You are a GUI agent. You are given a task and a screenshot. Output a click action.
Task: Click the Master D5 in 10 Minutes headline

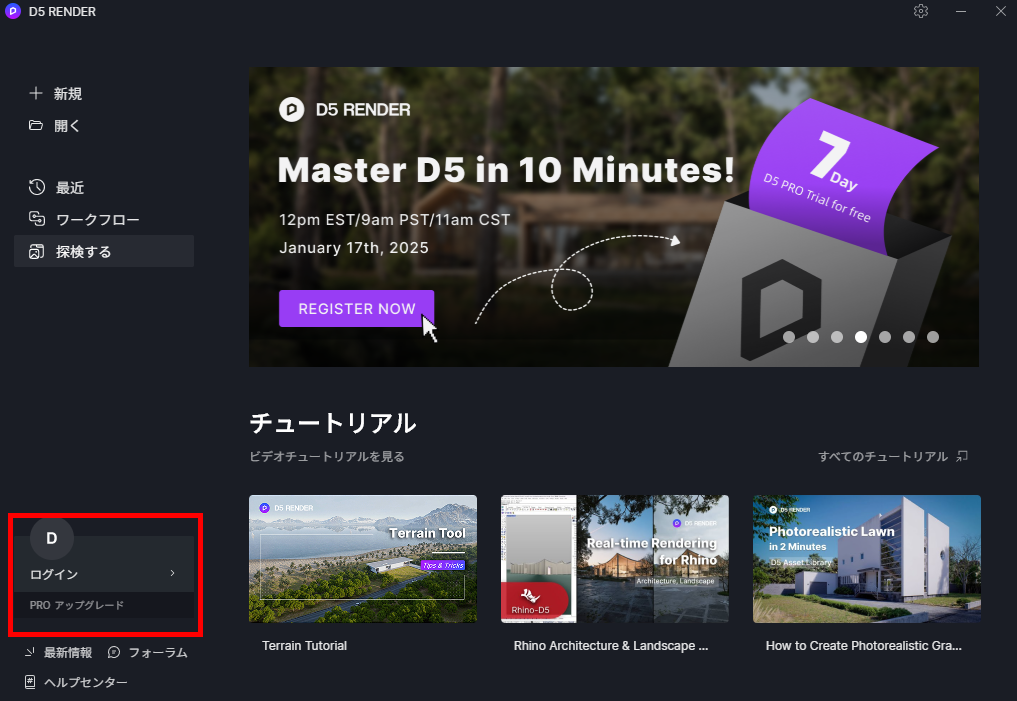[x=506, y=170]
